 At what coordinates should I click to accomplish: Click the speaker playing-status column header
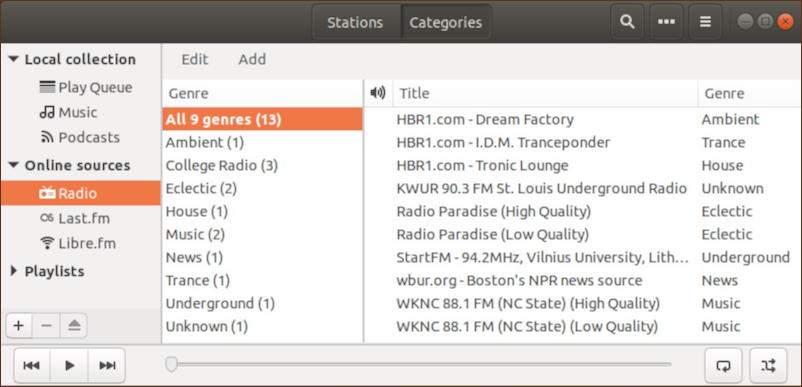(378, 93)
